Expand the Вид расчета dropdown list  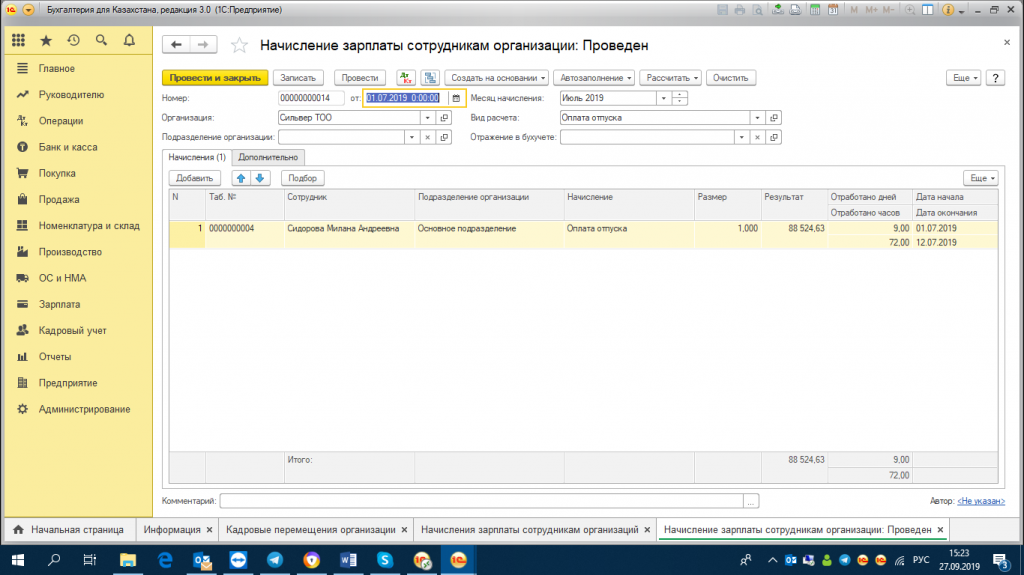759,118
